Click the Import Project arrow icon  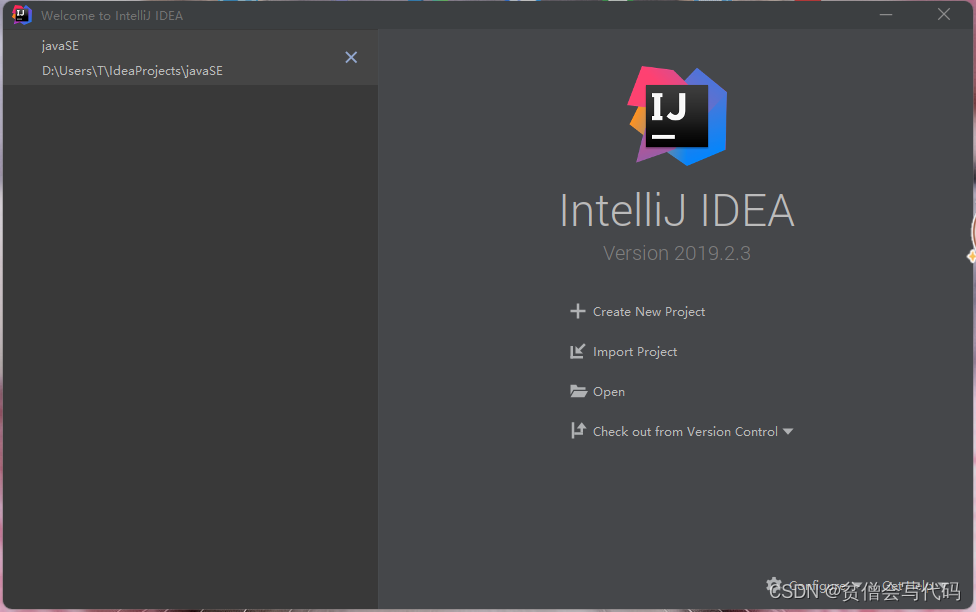577,351
